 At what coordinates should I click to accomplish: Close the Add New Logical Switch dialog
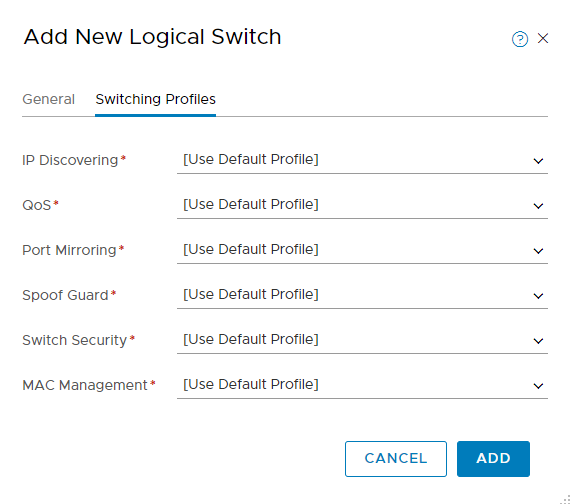point(543,38)
